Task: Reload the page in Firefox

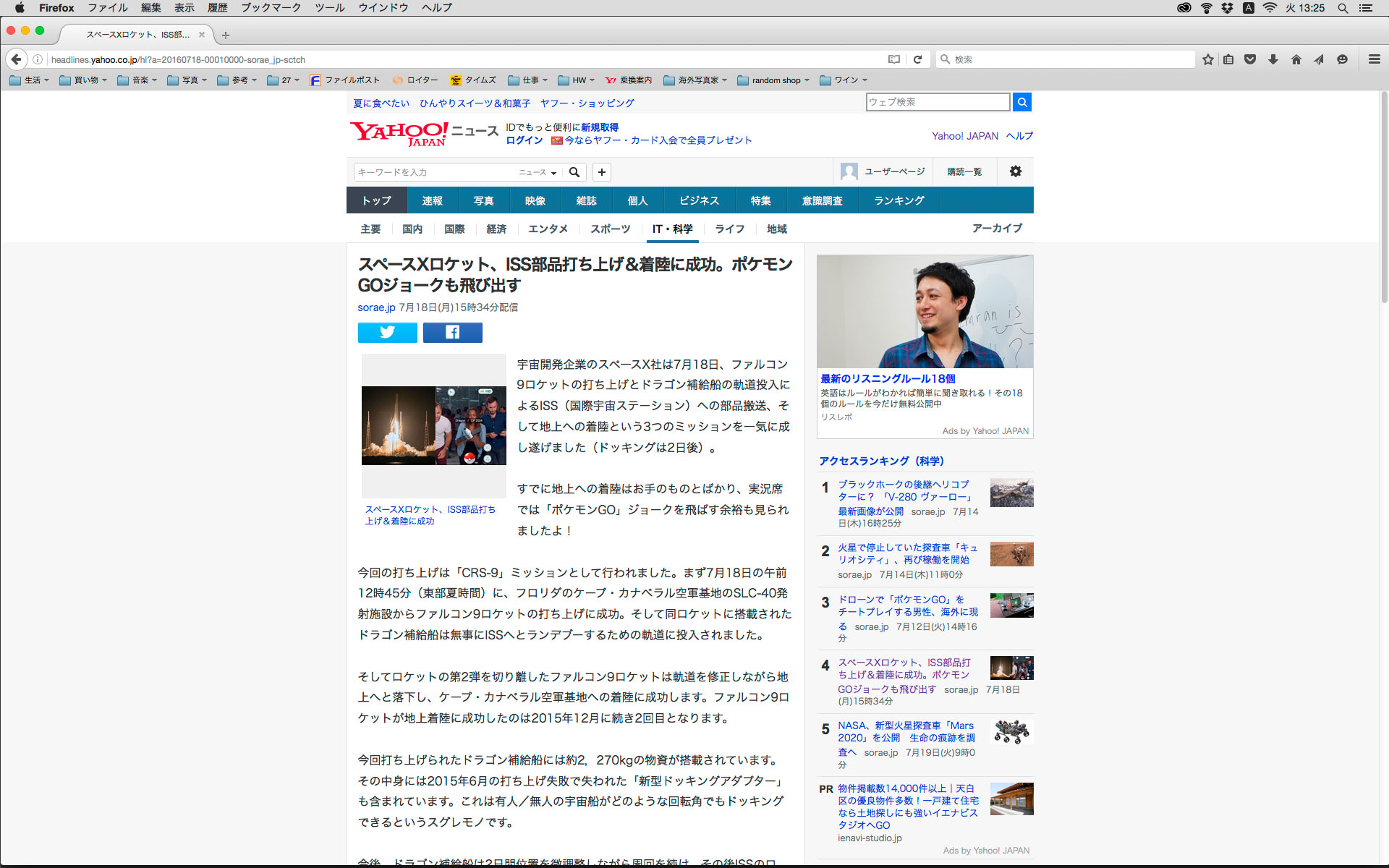Action: click(917, 59)
